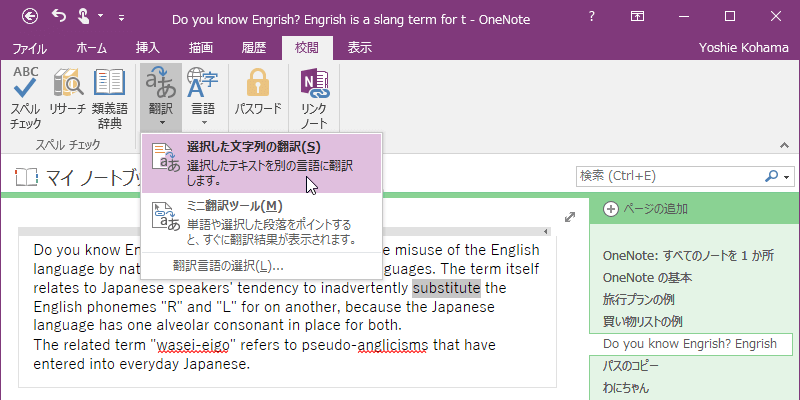Select 翻訳言語の選択 menu entry
This screenshot has width=800, height=400.
pyautogui.click(x=261, y=266)
